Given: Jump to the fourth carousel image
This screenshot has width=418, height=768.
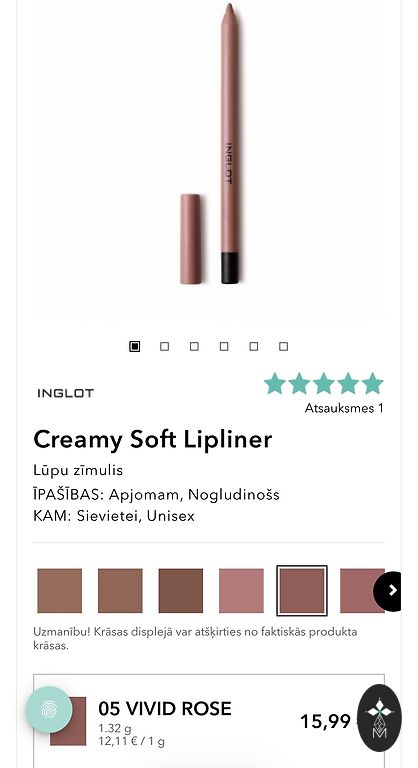Looking at the screenshot, I should [224, 346].
